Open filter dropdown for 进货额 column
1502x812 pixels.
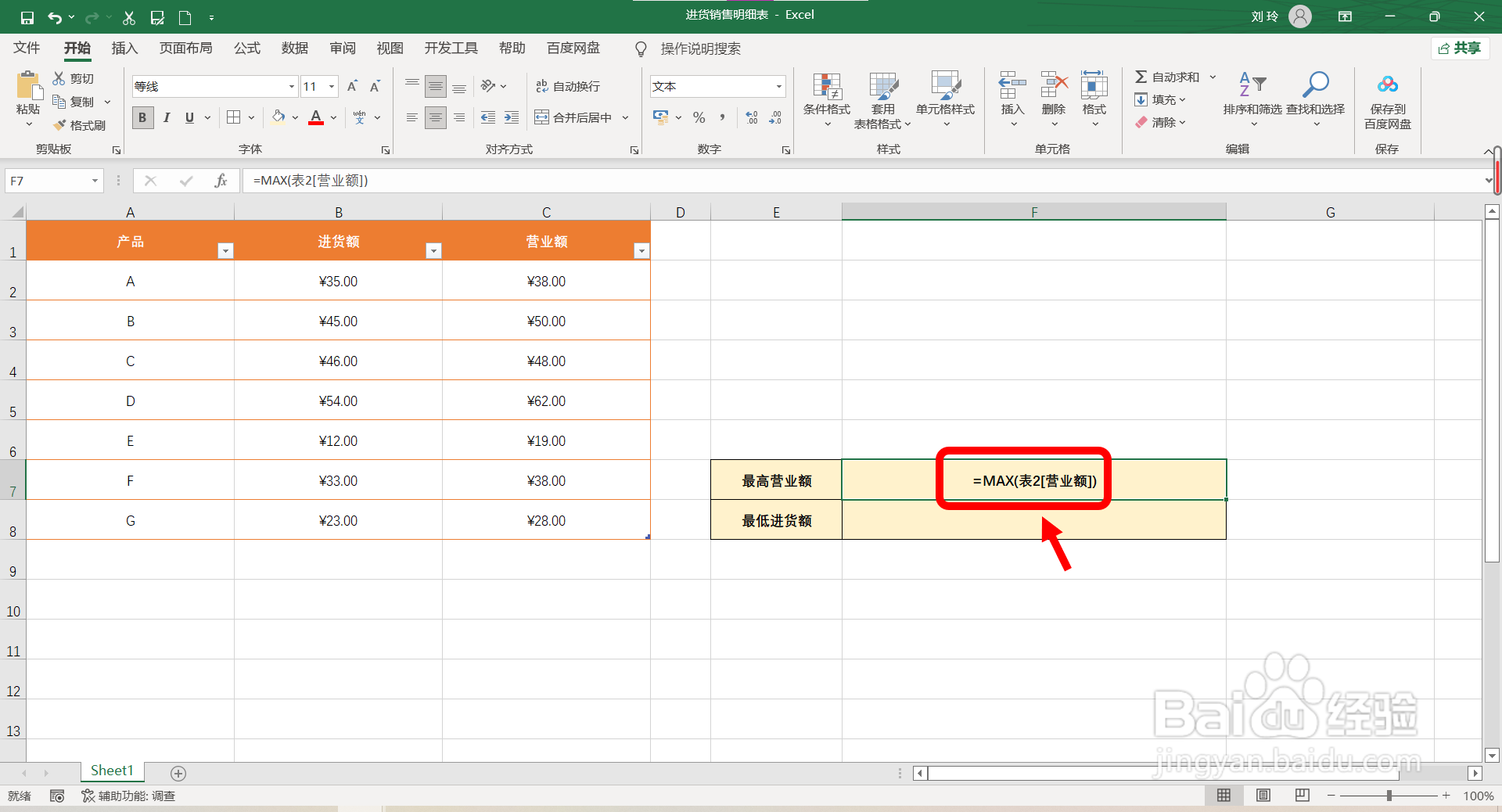pos(433,250)
